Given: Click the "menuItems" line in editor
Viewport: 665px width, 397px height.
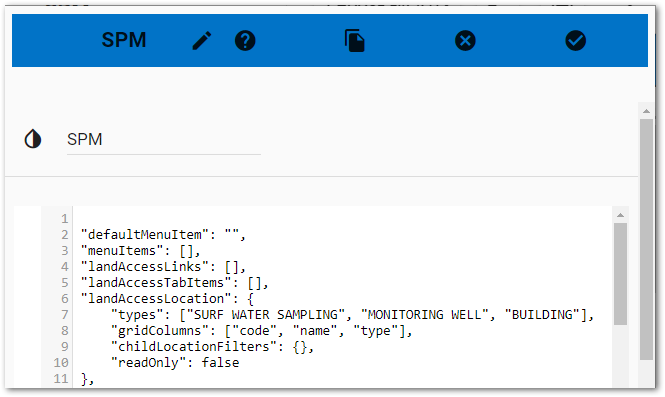Looking at the screenshot, I should click(x=140, y=251).
